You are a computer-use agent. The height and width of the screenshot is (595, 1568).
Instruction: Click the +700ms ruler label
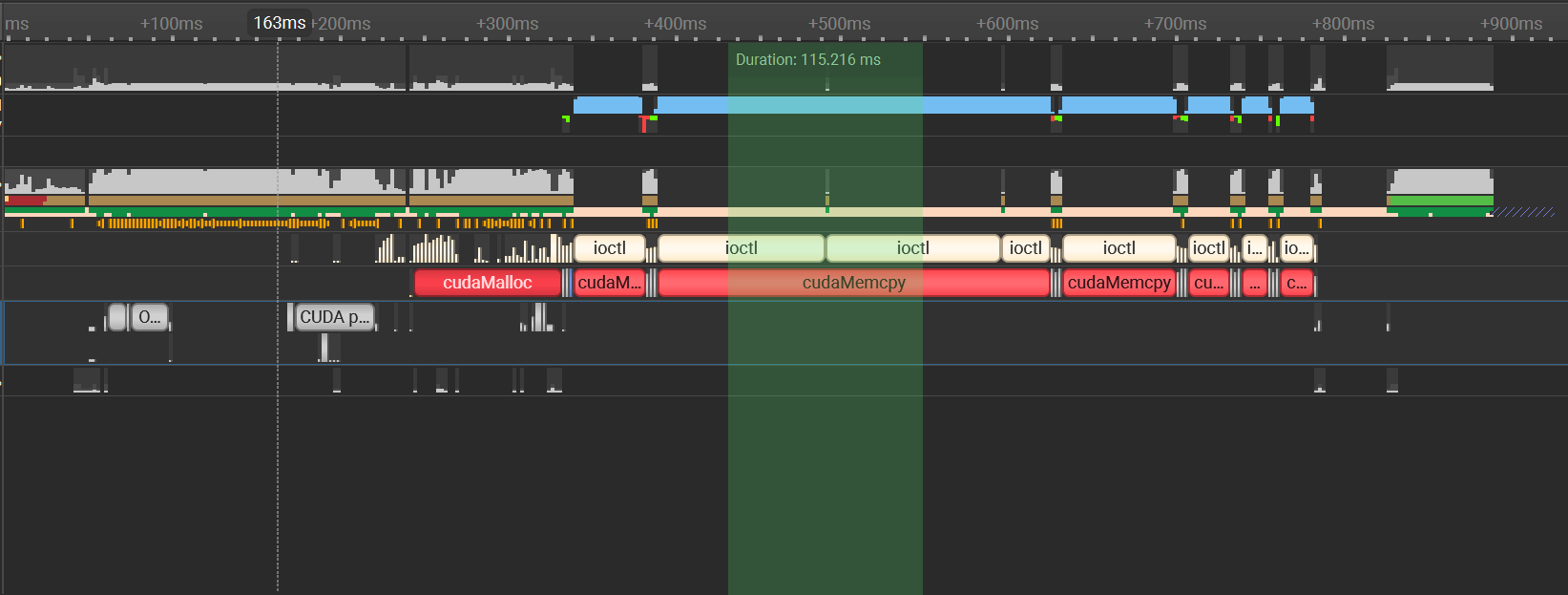pos(1176,24)
